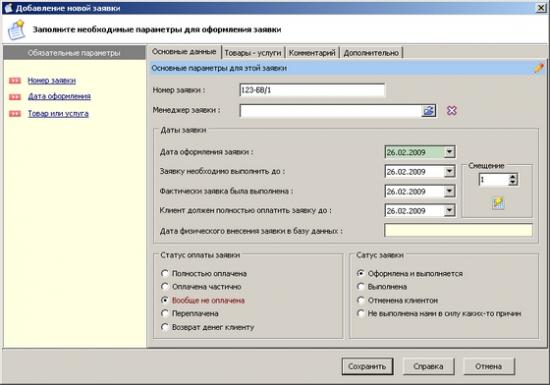This screenshot has height=385, width=550.
Task: Choose the Выполнена status radio button
Action: pos(361,286)
